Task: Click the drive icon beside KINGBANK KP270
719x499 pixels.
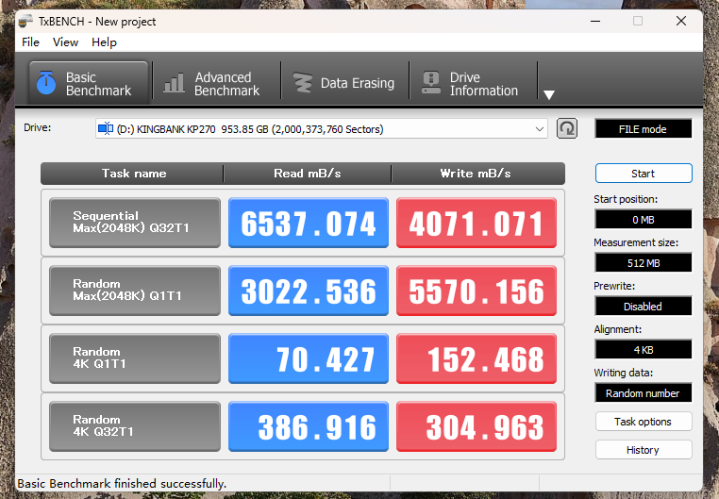Action: click(105, 129)
